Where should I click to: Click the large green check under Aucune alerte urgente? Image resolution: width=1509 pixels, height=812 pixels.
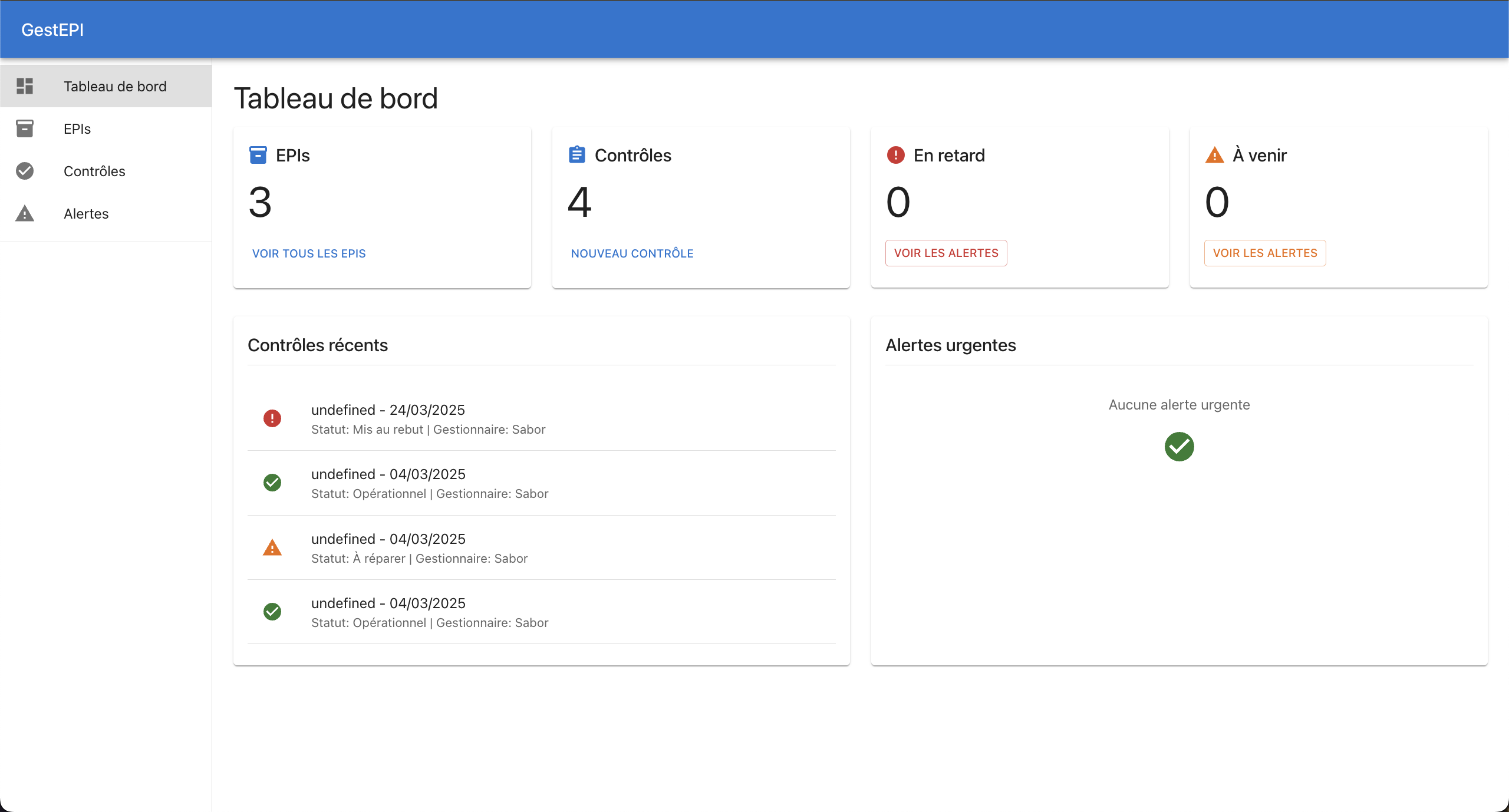tap(1179, 447)
